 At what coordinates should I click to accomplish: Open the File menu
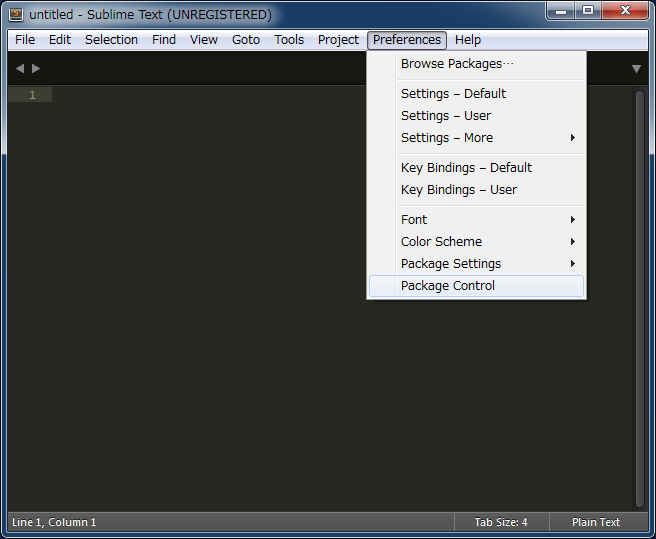click(25, 40)
